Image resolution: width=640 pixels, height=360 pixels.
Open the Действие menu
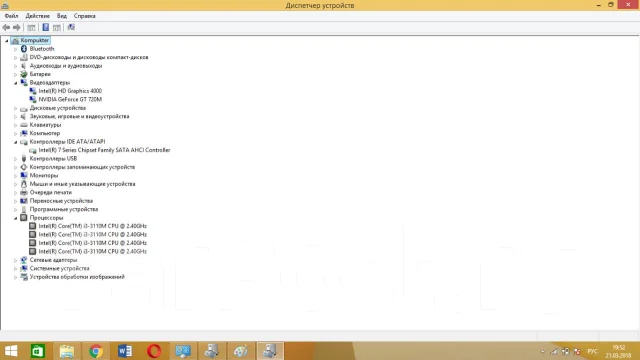pyautogui.click(x=38, y=16)
